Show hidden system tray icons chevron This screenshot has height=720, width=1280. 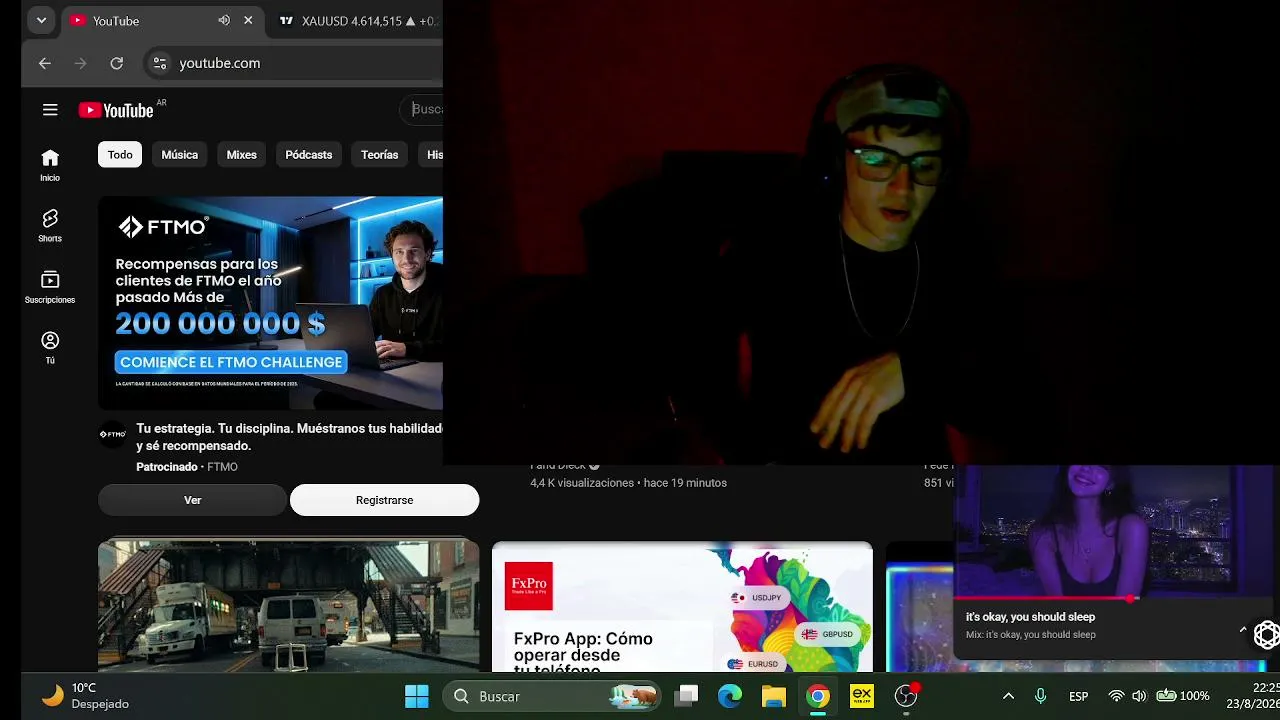pyautogui.click(x=1008, y=696)
